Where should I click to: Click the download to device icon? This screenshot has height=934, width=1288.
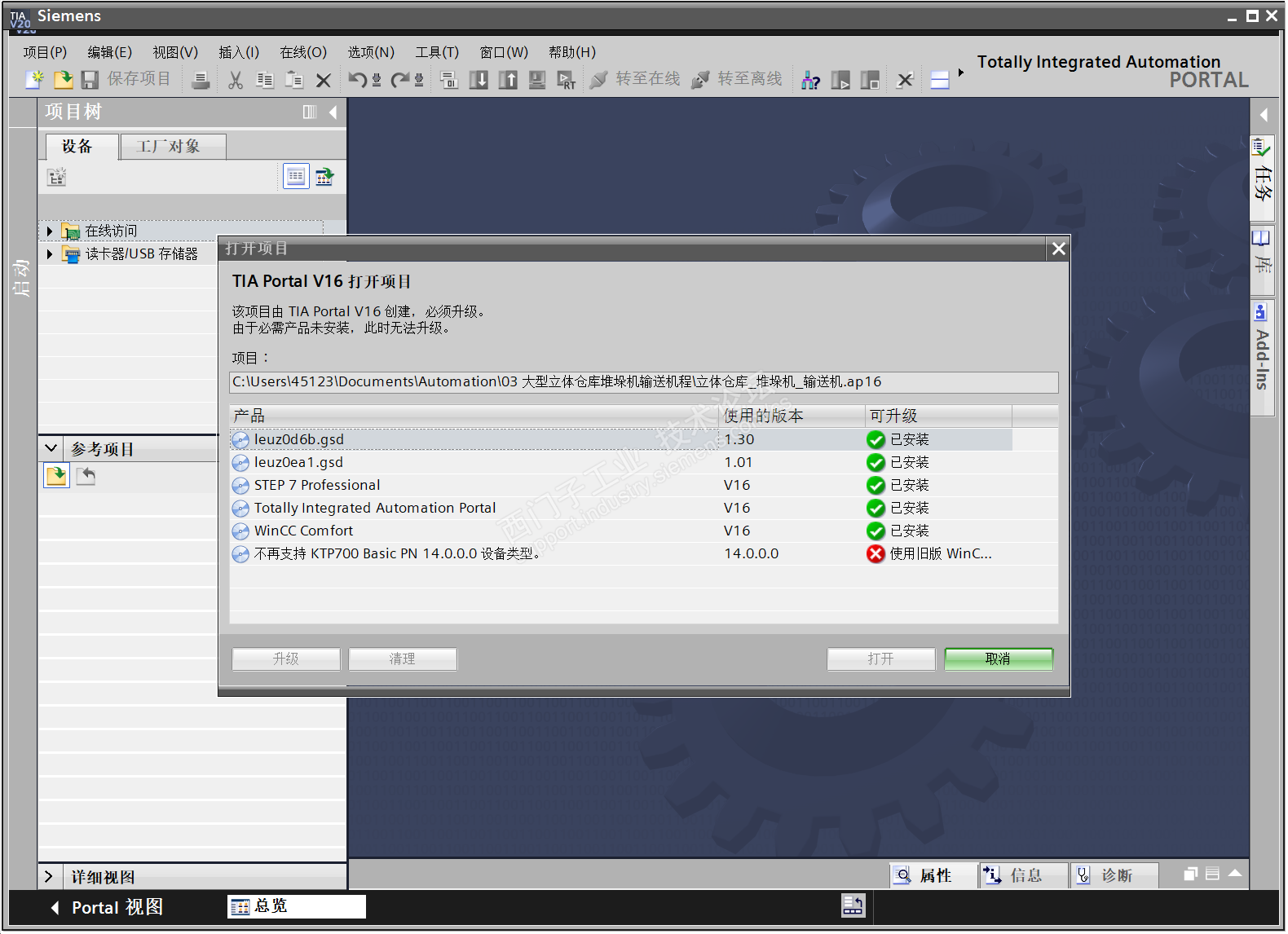[479, 80]
